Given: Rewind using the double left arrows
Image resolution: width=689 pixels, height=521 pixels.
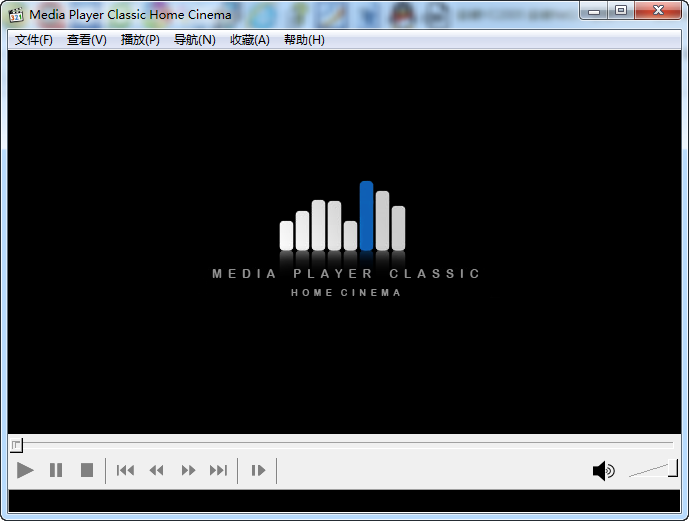Looking at the screenshot, I should click(x=156, y=470).
